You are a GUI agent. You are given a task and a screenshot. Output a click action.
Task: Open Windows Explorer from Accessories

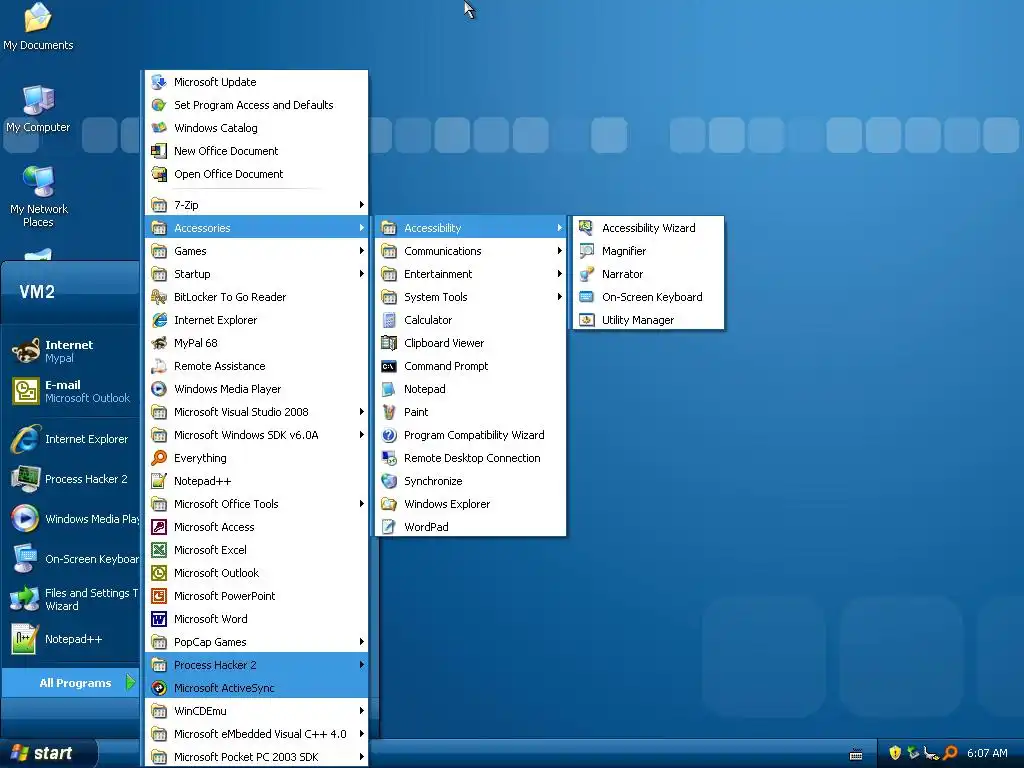470,504
